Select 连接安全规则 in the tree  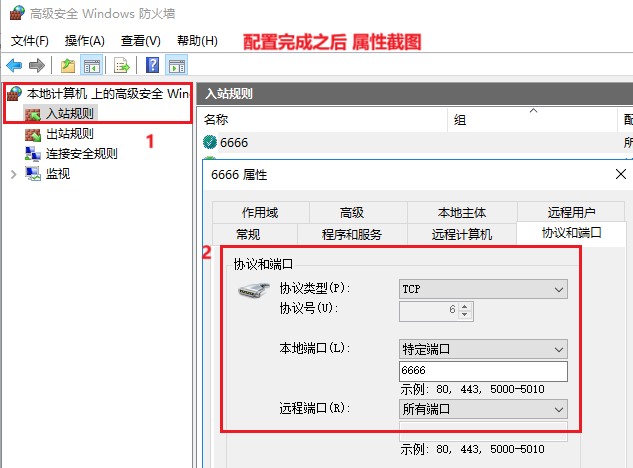tap(82, 153)
